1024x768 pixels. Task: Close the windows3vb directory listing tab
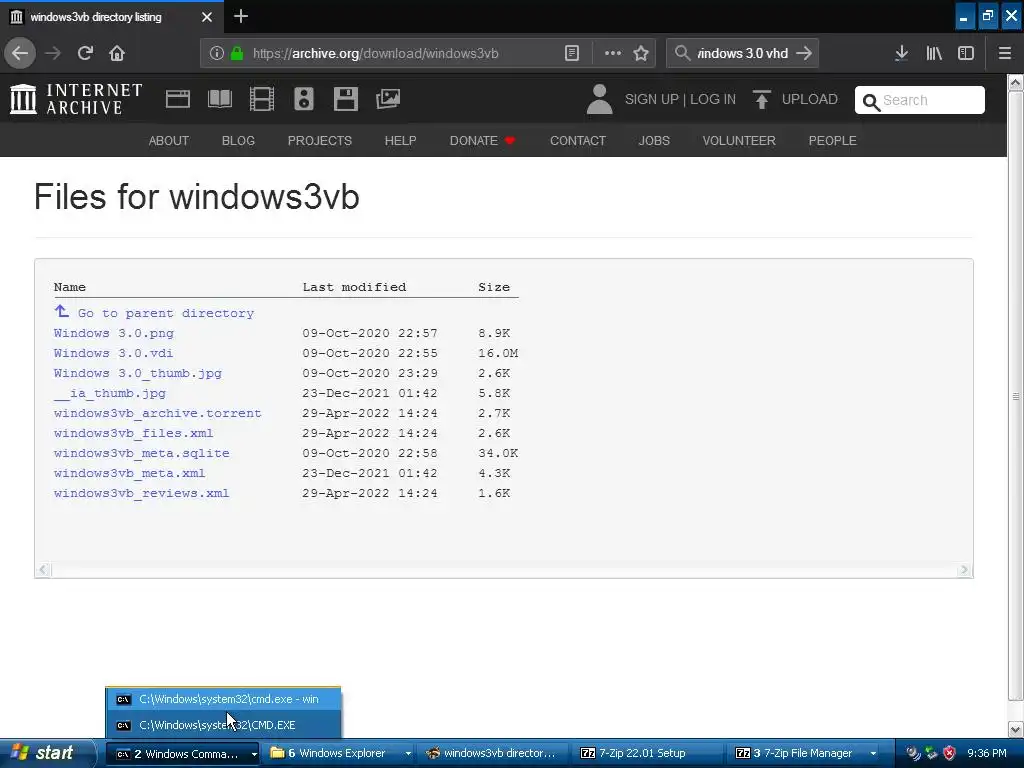point(207,17)
